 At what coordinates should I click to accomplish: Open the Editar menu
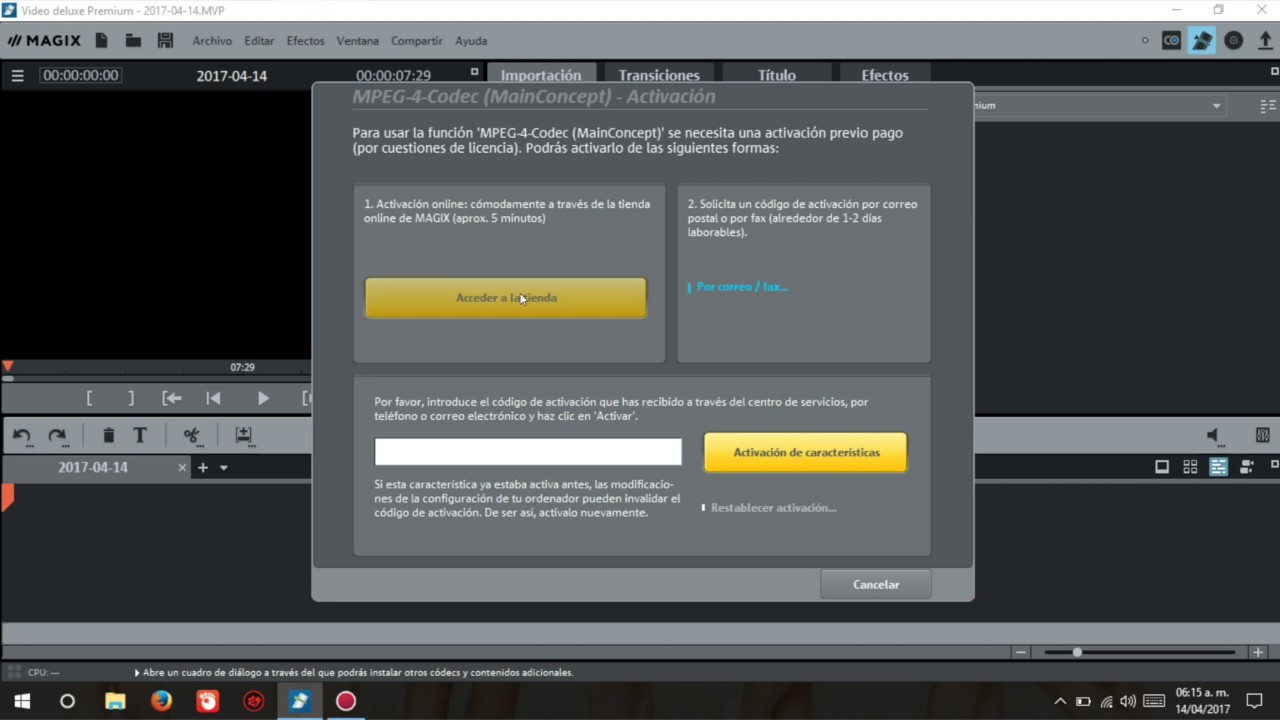[x=259, y=41]
